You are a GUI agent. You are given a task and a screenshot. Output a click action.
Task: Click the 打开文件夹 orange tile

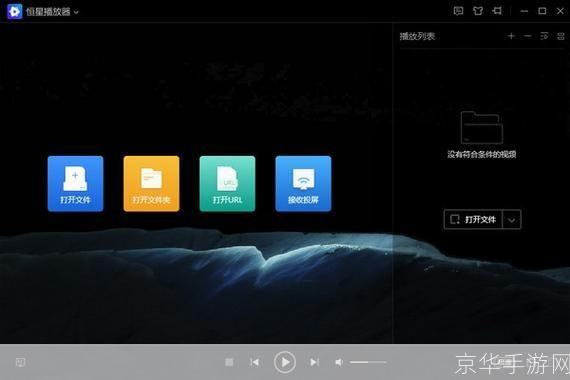(151, 184)
